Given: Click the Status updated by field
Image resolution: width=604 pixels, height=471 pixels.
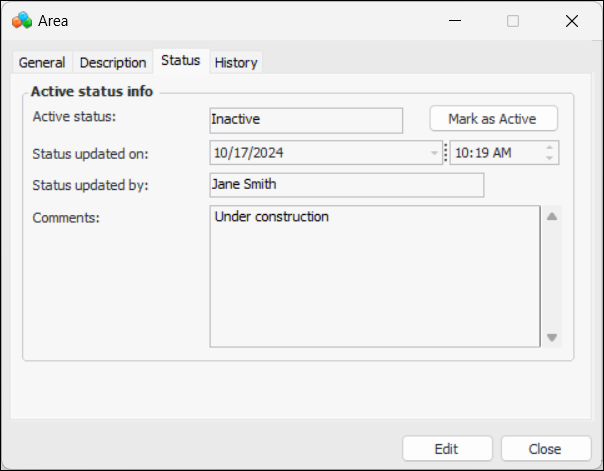Looking at the screenshot, I should point(346,185).
